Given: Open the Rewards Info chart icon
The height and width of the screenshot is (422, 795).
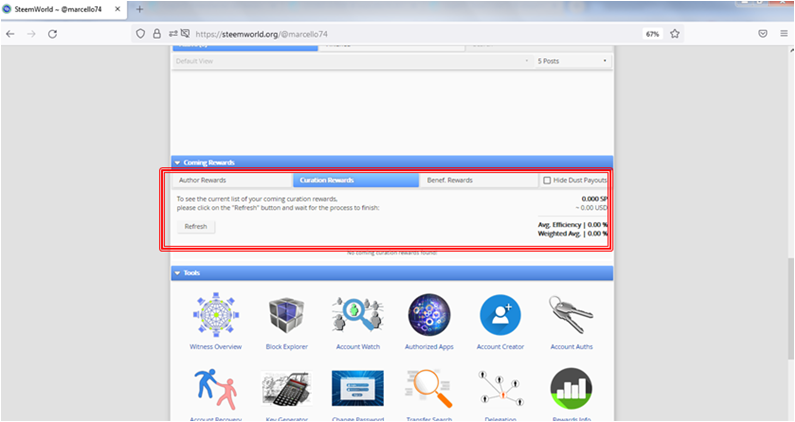Looking at the screenshot, I should point(571,389).
